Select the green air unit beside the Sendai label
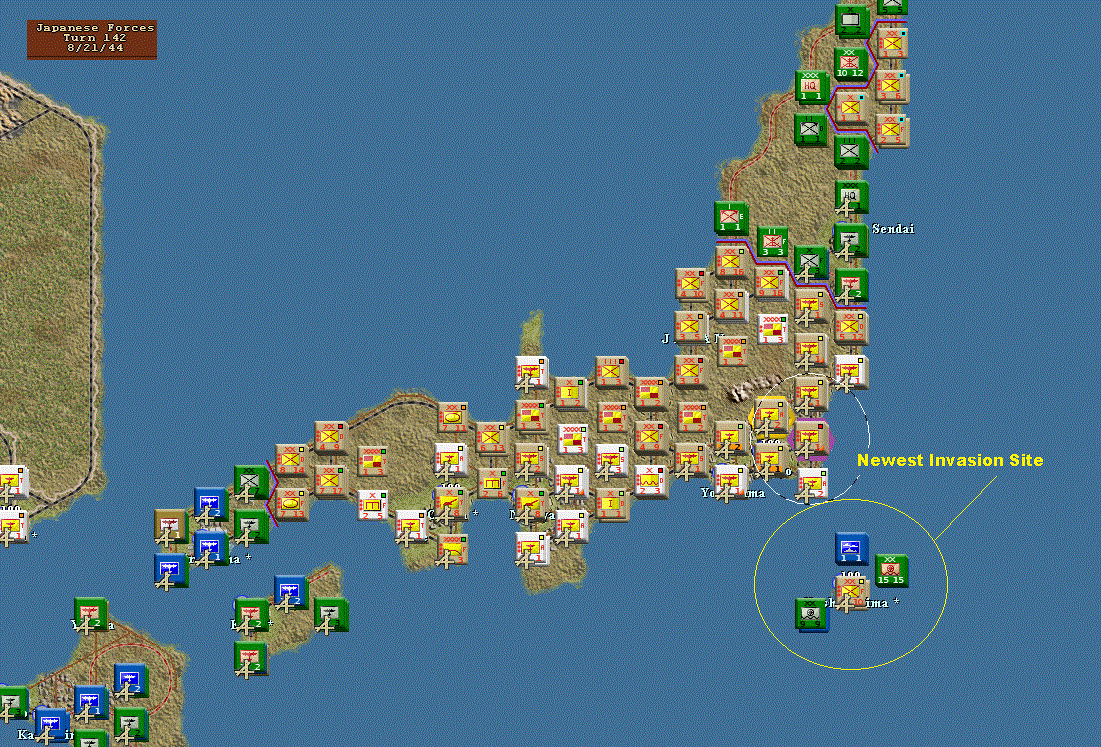Screen dimensions: 1101x747 [851, 240]
